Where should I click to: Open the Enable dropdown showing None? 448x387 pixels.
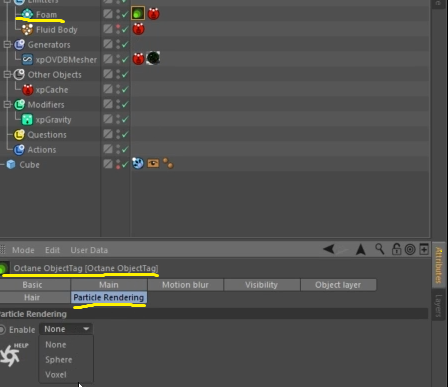tap(66, 329)
